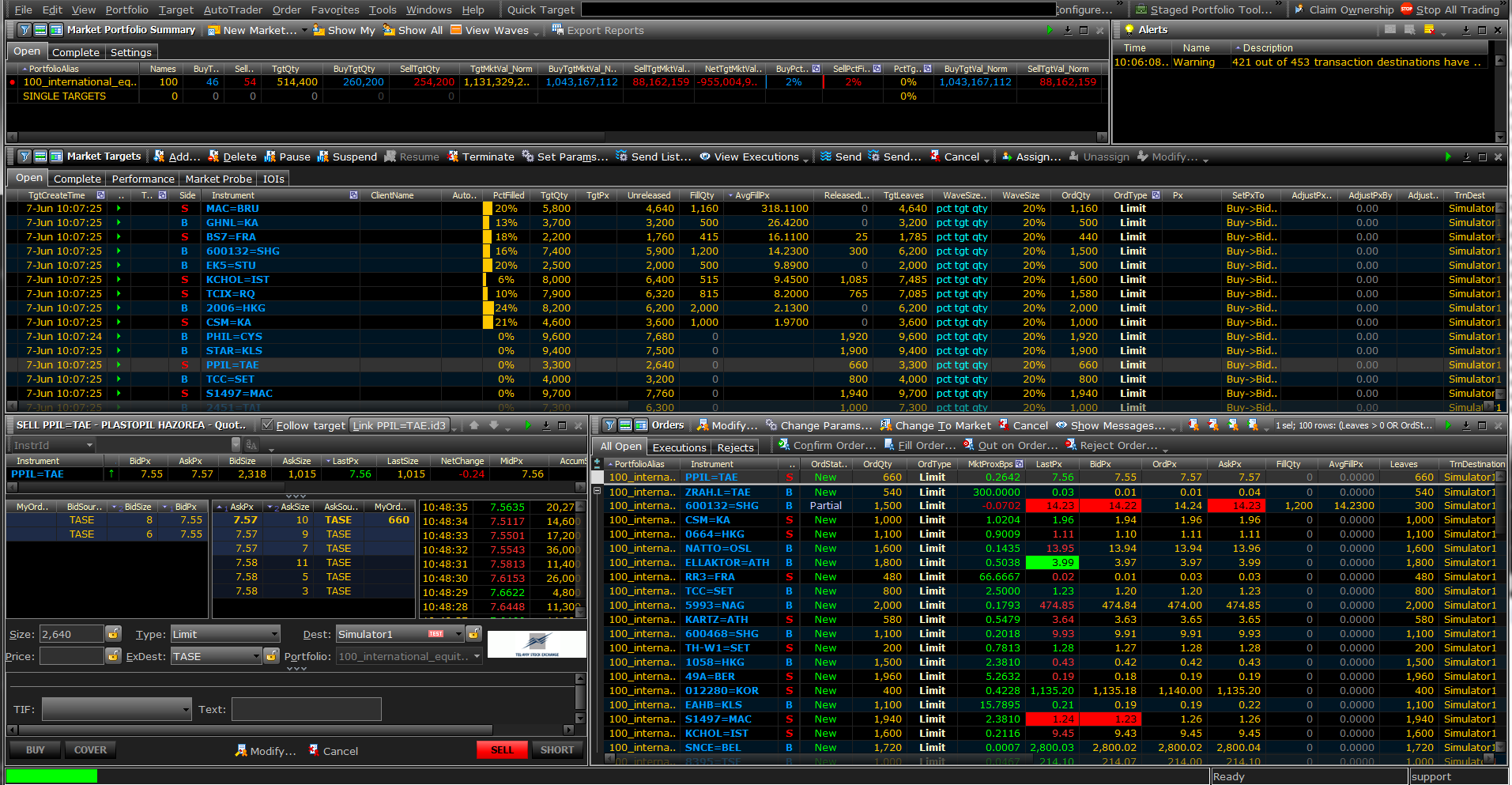The height and width of the screenshot is (785, 1512).
Task: Click the Show My toolbar button
Action: click(344, 30)
